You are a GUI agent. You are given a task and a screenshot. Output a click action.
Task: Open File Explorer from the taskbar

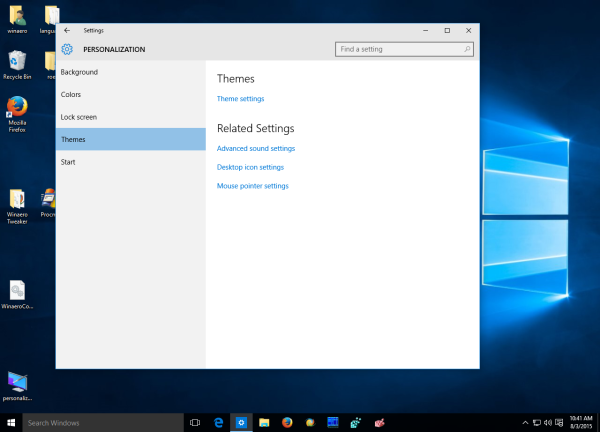coord(264,422)
